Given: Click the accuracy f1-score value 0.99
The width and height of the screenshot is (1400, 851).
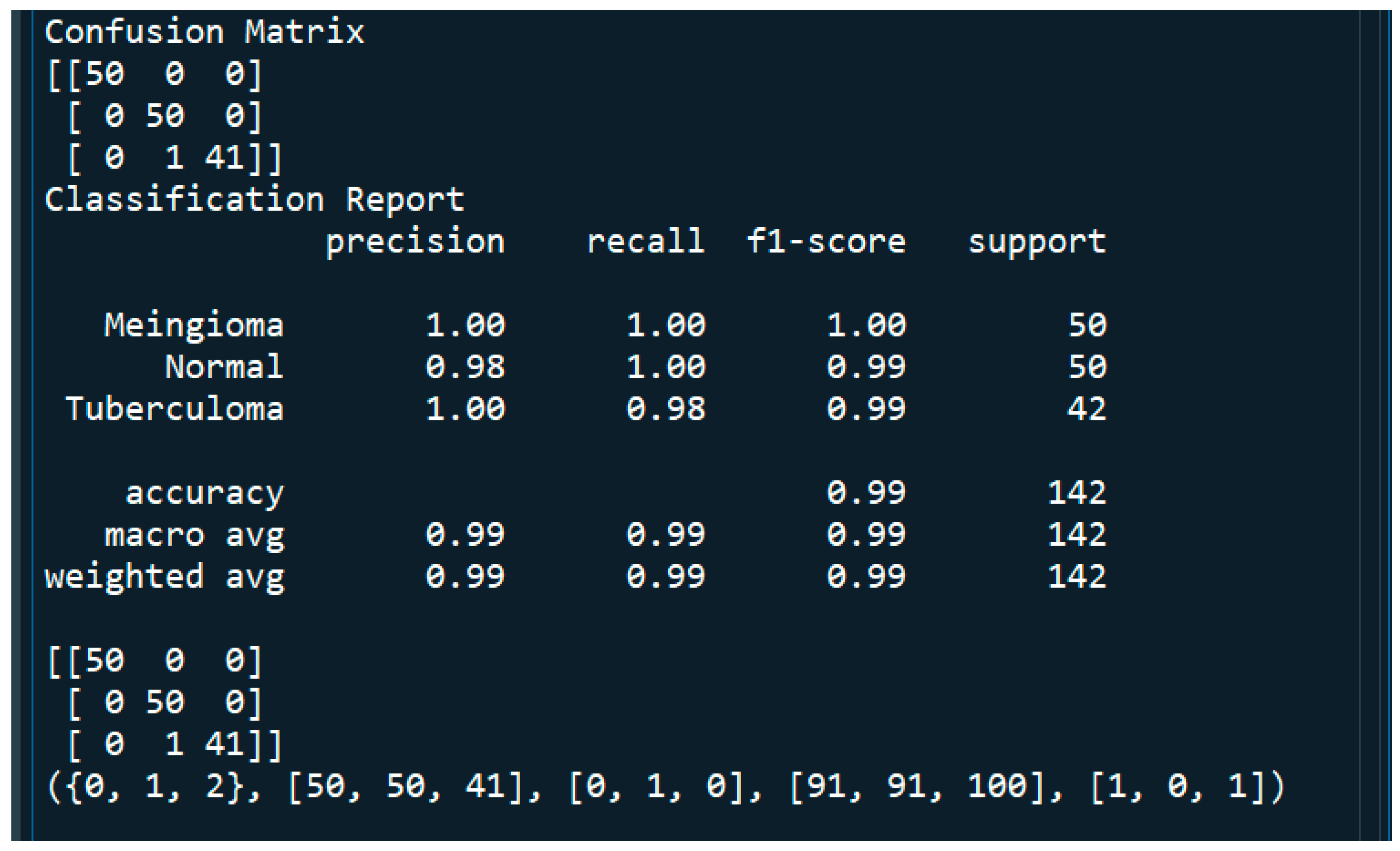Looking at the screenshot, I should [x=866, y=494].
